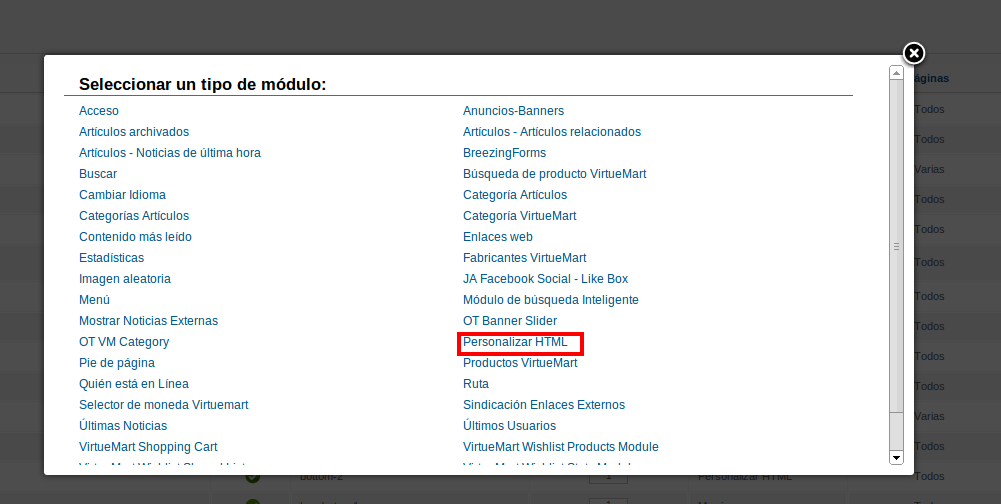Image resolution: width=1001 pixels, height=504 pixels.
Task: Select Artículos archivados link
Action: coord(133,132)
